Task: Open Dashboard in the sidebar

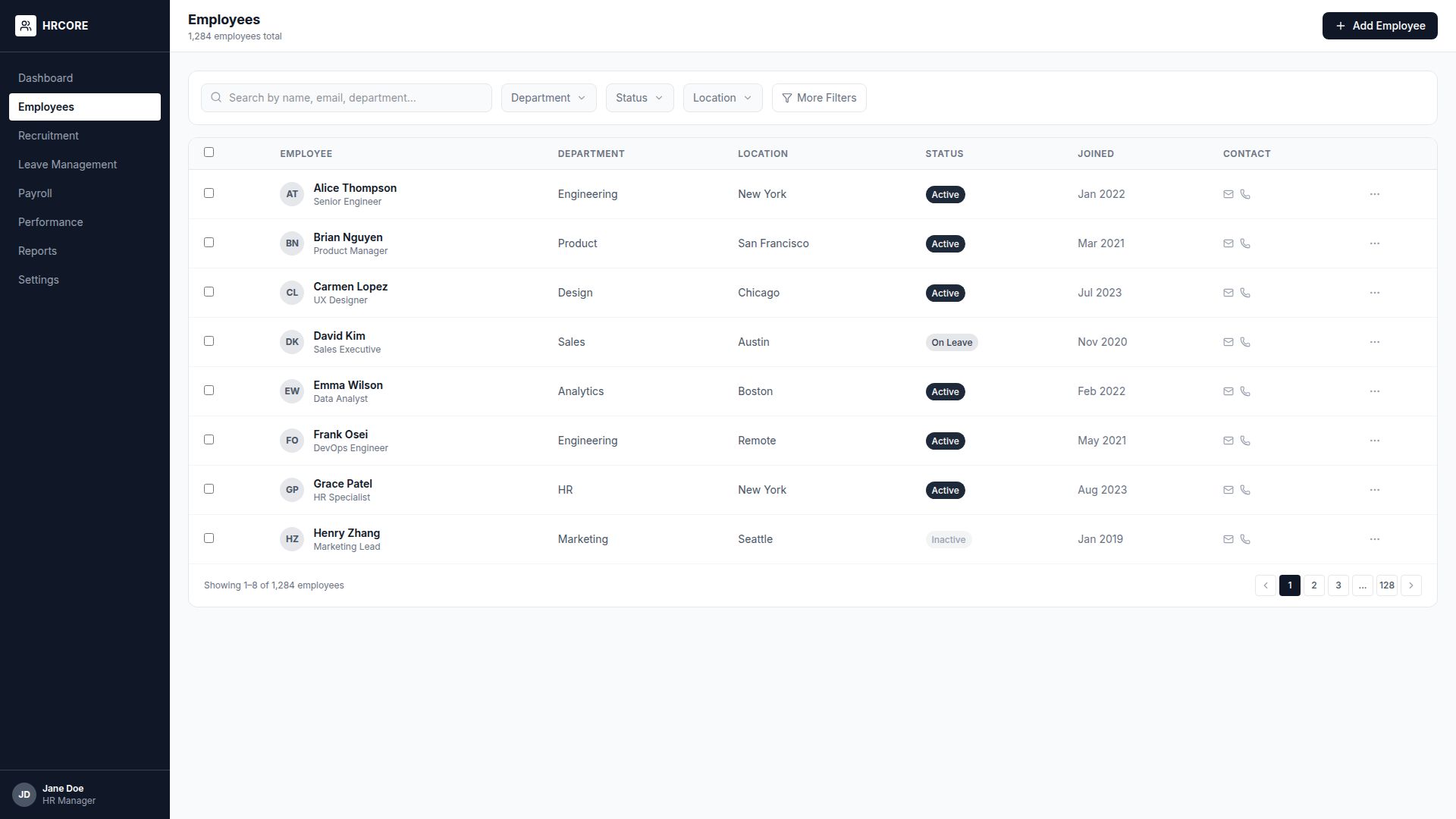Action: coord(85,78)
